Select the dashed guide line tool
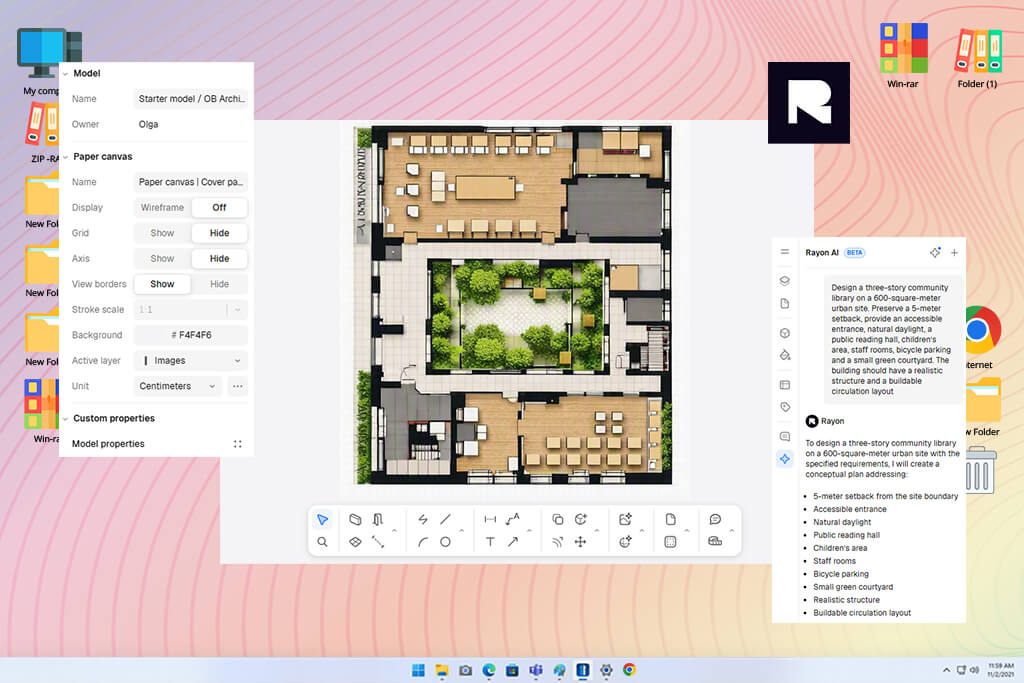 tap(378, 542)
